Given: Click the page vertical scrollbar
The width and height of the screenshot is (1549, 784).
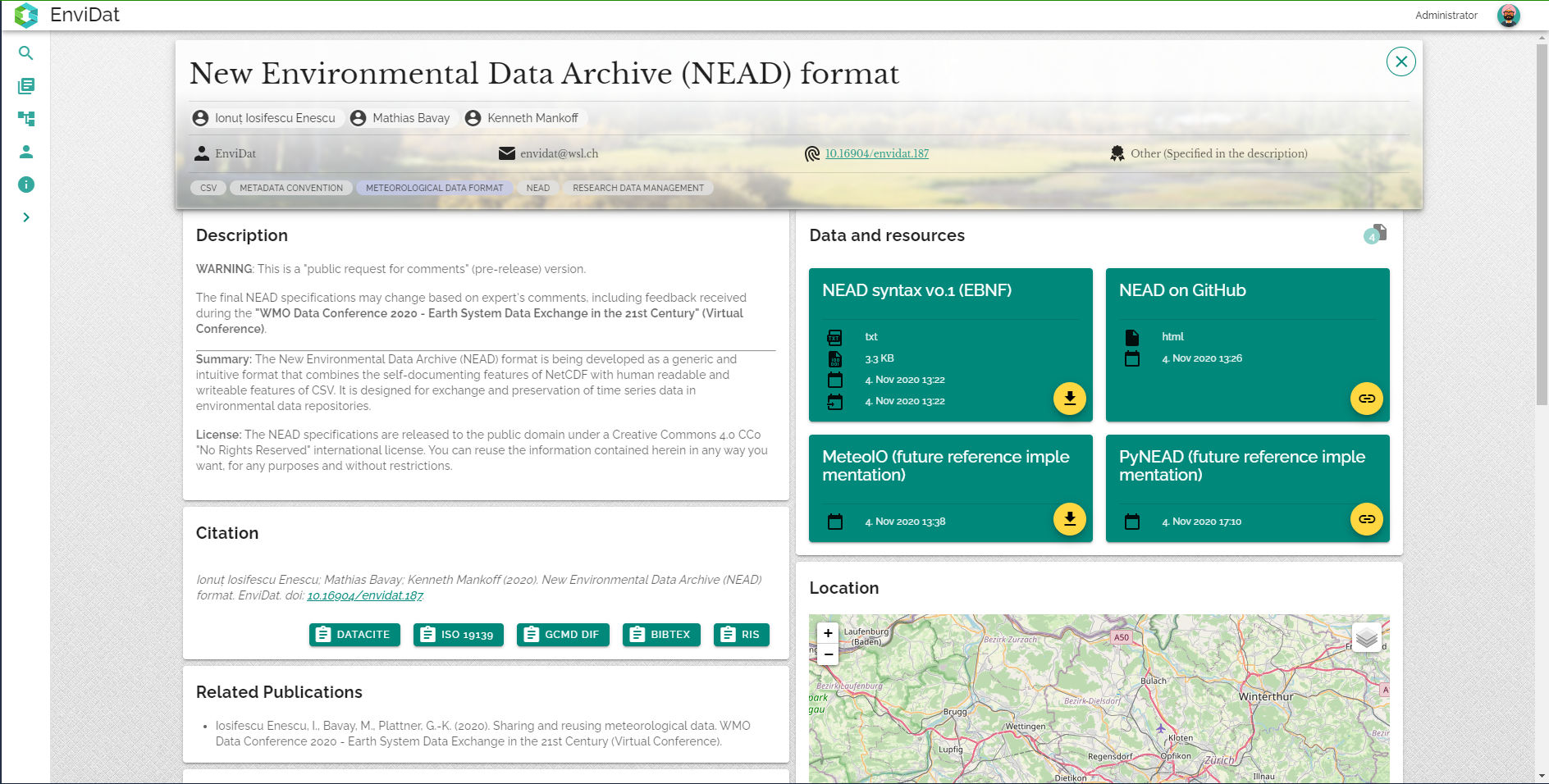Looking at the screenshot, I should pyautogui.click(x=1542, y=225).
